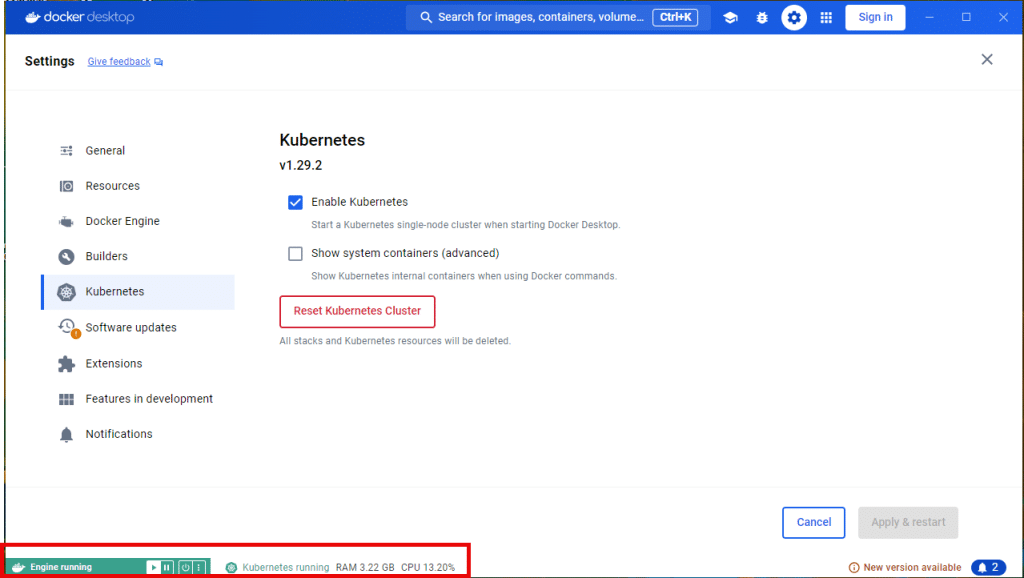1024x578 pixels.
Task: Click the Reset Kubernetes Cluster button
Action: [x=357, y=312]
